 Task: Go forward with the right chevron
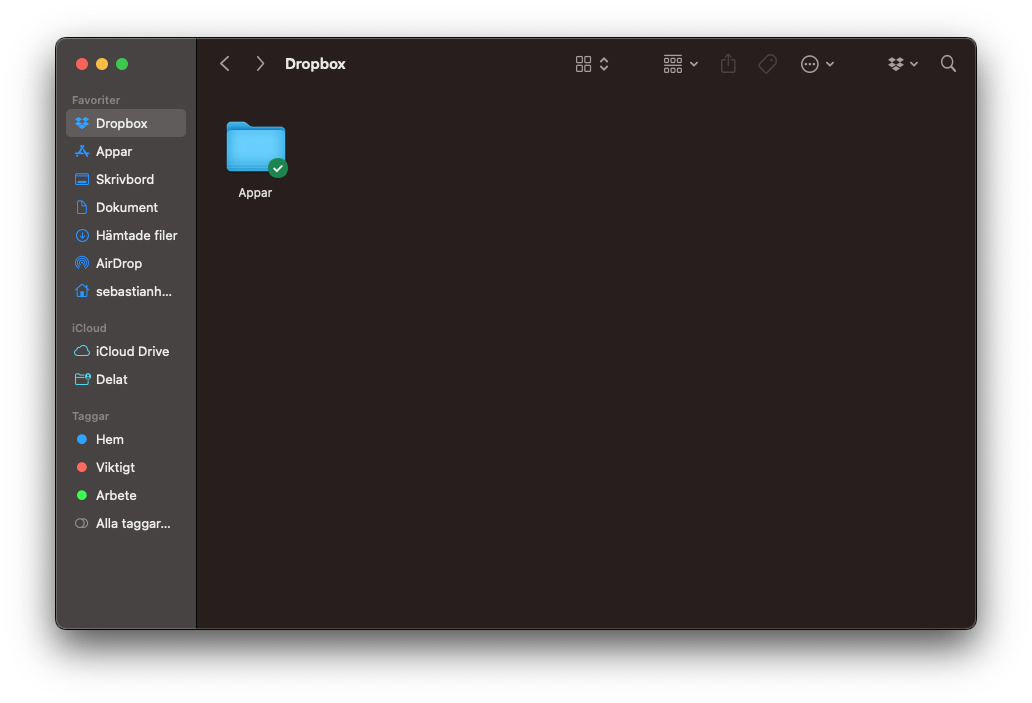pyautogui.click(x=260, y=64)
